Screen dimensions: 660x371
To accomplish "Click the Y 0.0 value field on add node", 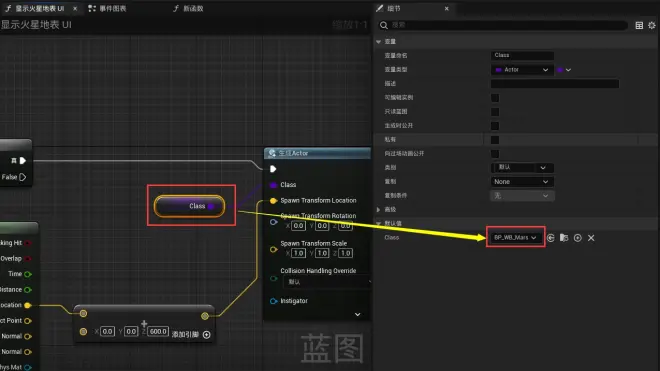I will (131, 332).
